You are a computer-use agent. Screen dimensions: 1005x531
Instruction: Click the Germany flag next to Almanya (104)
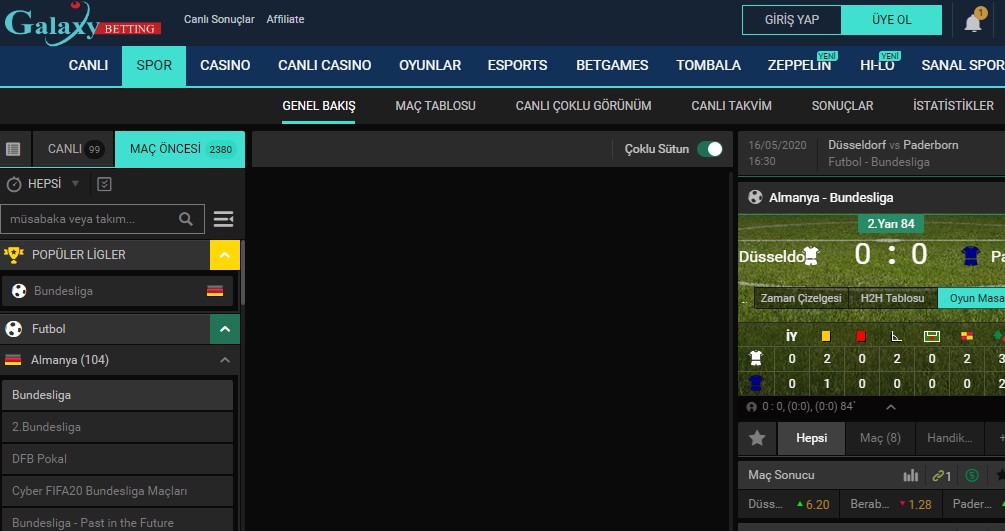(x=13, y=360)
